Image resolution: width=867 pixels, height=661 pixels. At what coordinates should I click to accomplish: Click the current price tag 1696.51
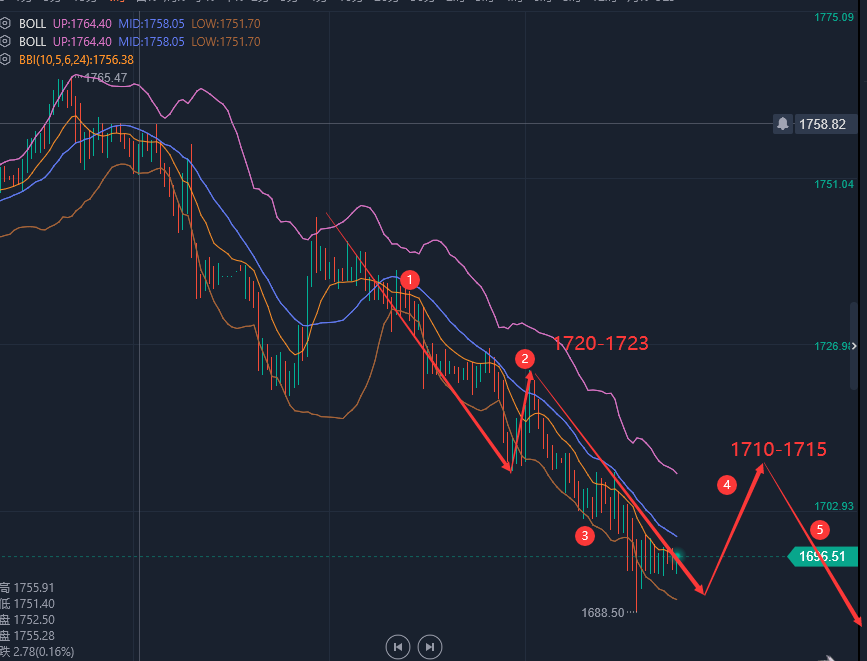click(x=822, y=556)
